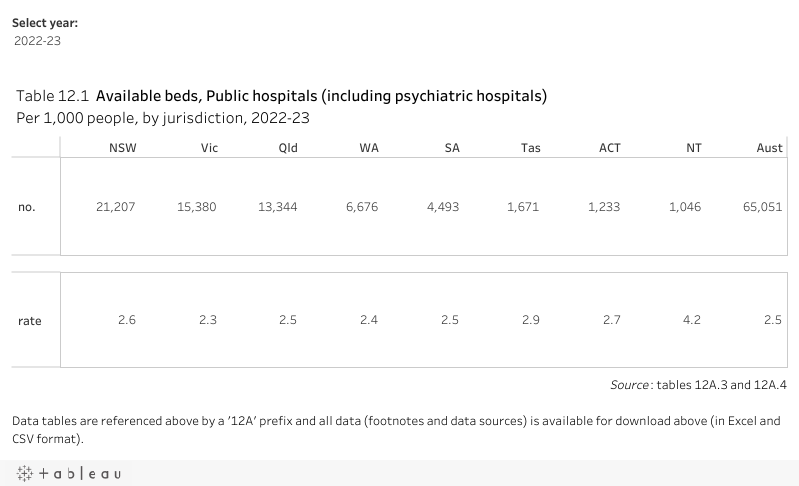The height and width of the screenshot is (486, 799).
Task: Click the ACT rate value 2.7
Action: 611,320
